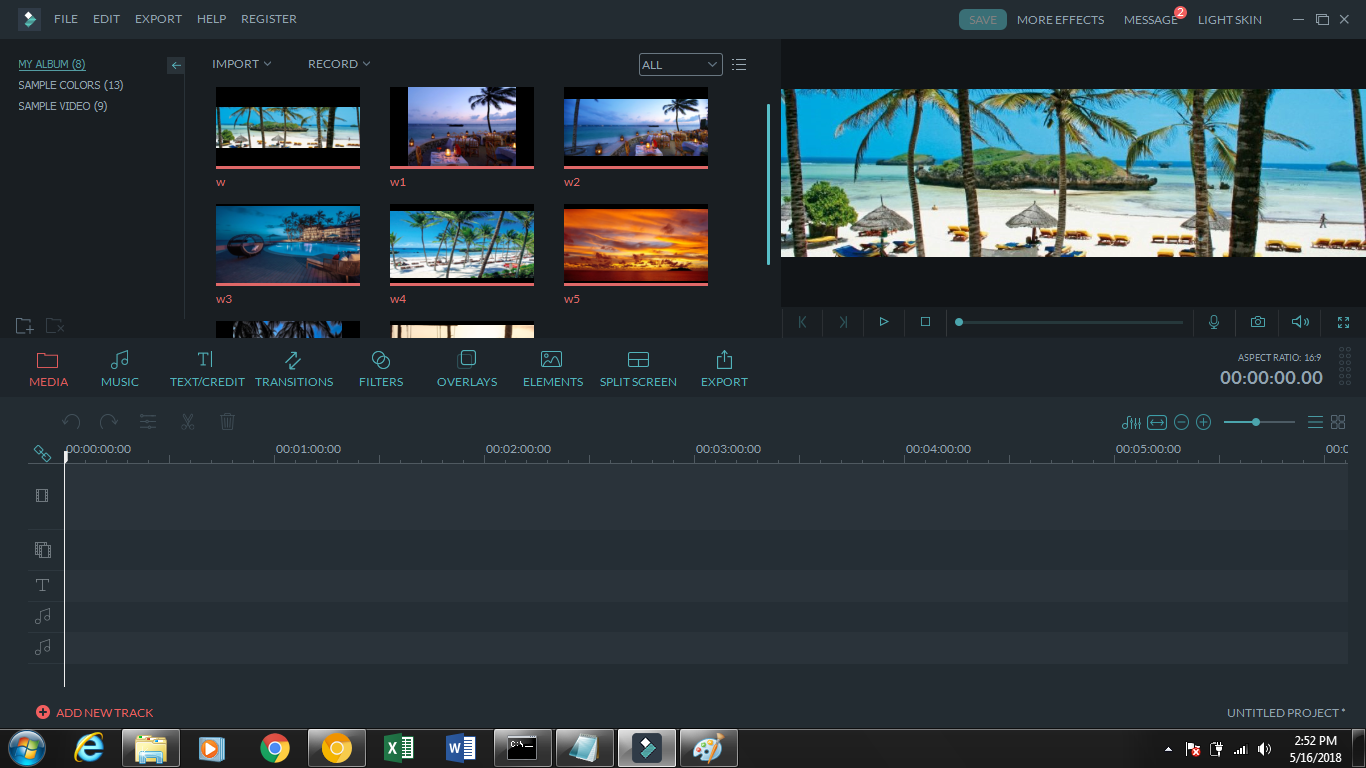Image resolution: width=1366 pixels, height=768 pixels.
Task: Click the zoom to fit timeline icon
Action: [x=1157, y=422]
